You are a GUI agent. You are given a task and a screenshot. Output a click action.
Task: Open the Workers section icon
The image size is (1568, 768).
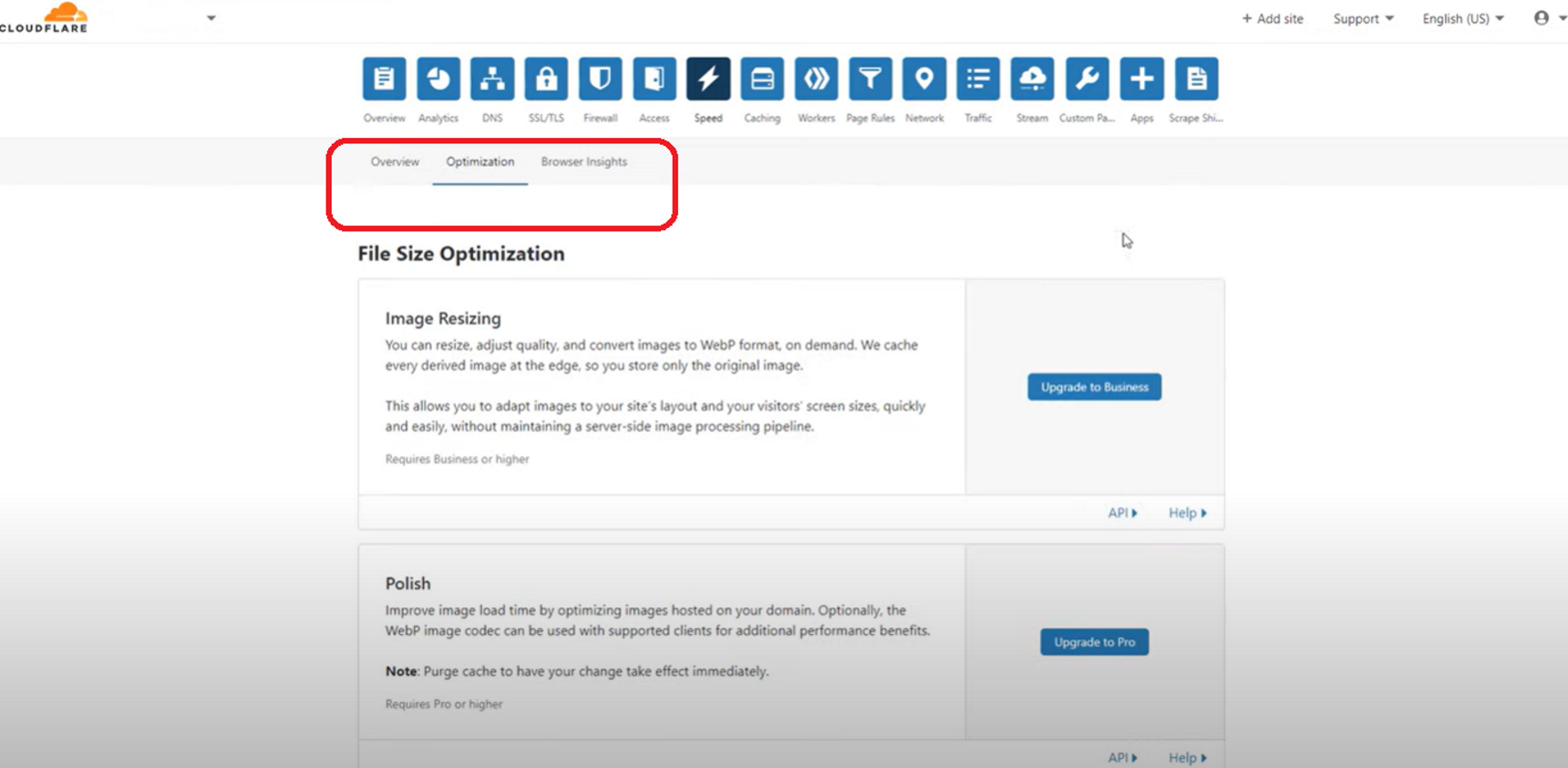point(816,79)
